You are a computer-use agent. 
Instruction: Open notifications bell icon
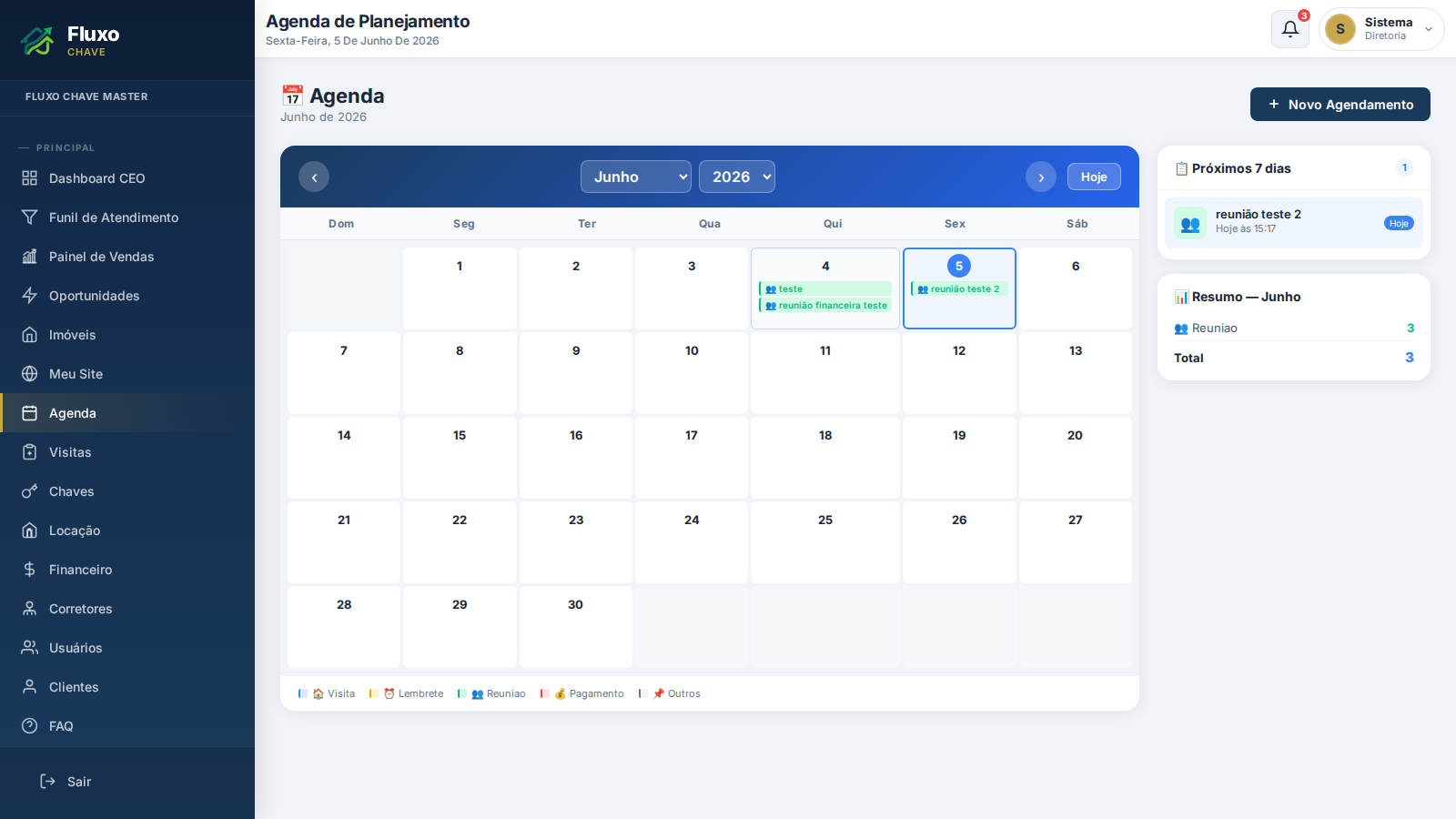click(x=1290, y=29)
